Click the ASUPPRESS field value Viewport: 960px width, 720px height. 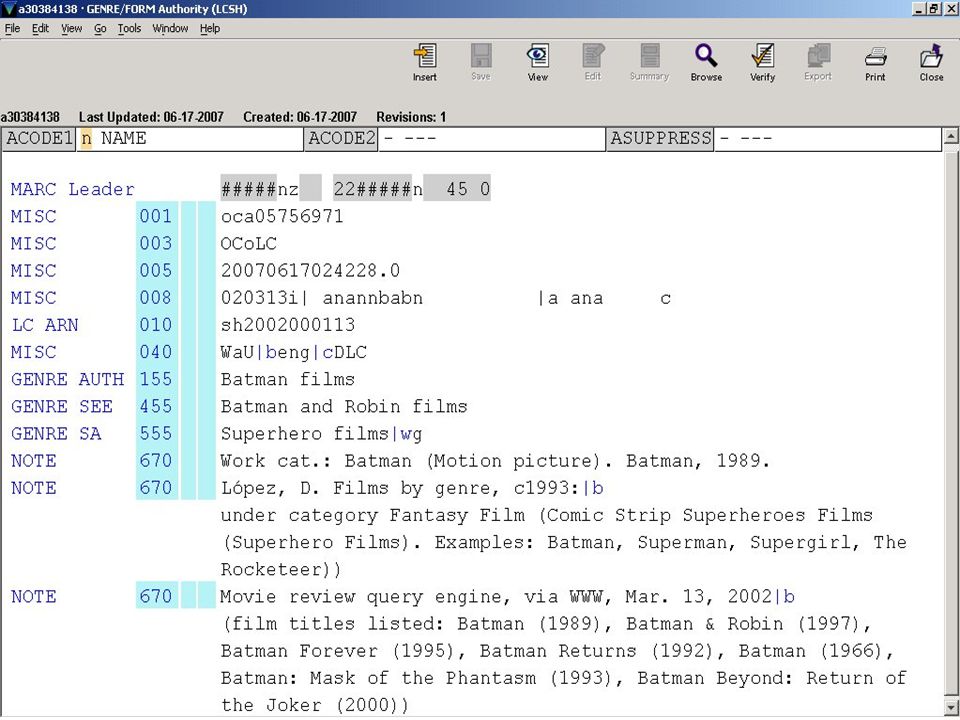point(827,138)
